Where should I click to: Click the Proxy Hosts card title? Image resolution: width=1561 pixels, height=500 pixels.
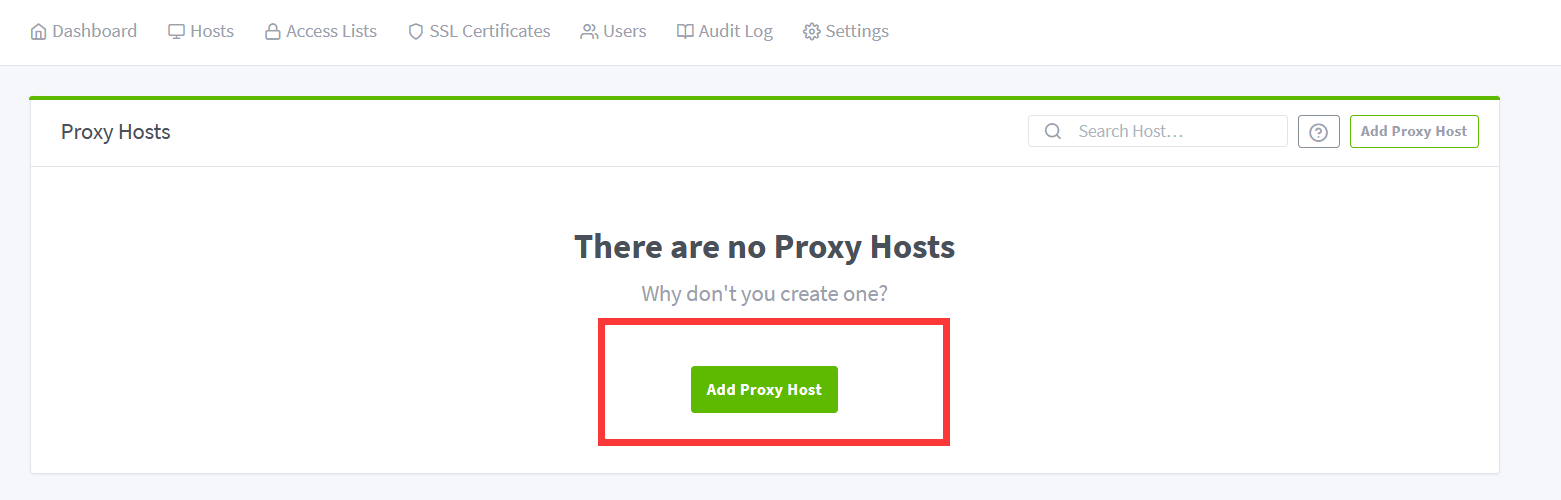[116, 132]
